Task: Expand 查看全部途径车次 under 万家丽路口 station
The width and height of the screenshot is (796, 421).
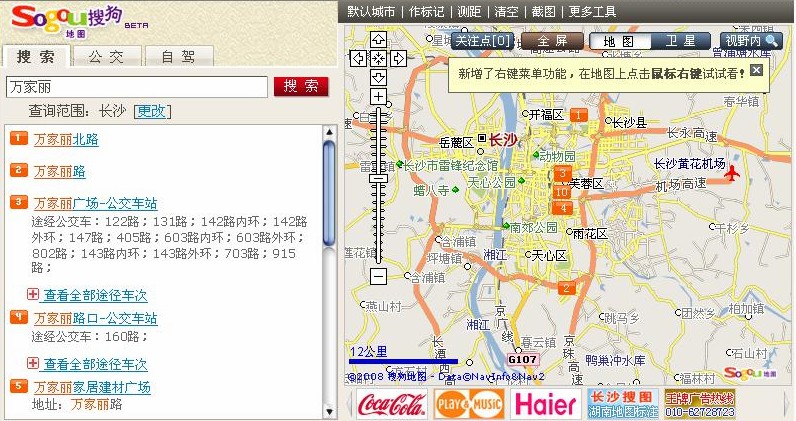Action: pyautogui.click(x=94, y=364)
